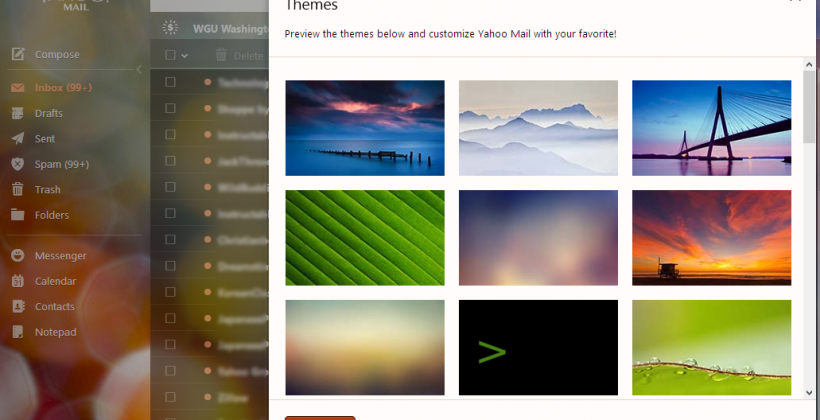
Task: Check the second email row checkbox
Action: pyautogui.click(x=170, y=108)
